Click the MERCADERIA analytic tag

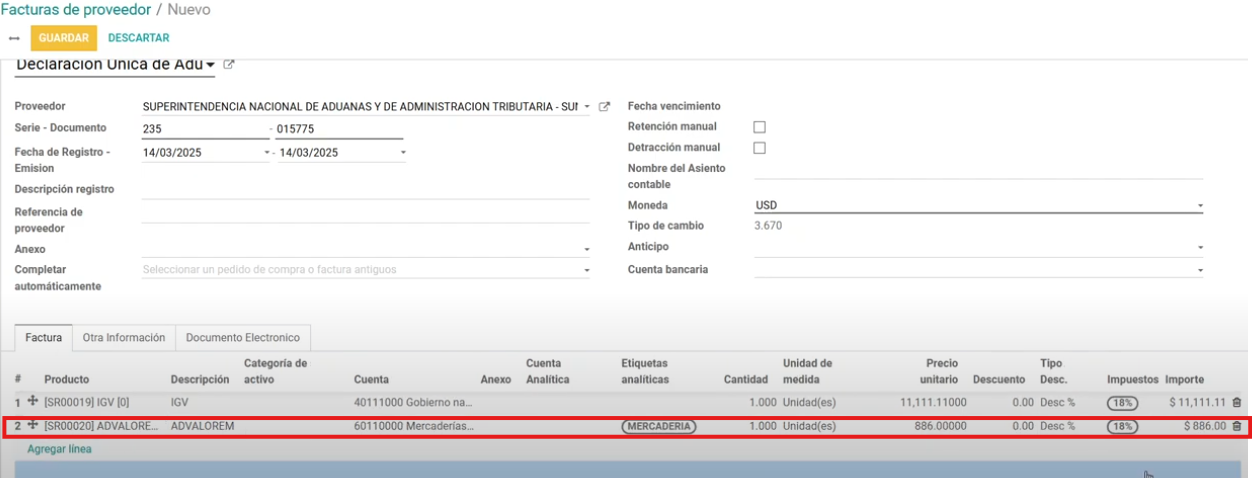pos(659,426)
